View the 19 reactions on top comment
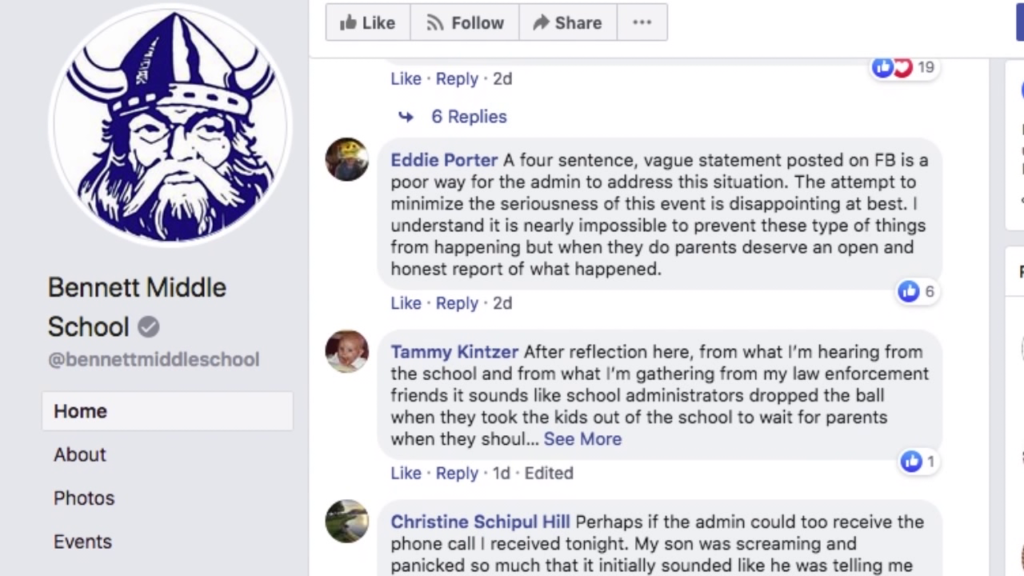 pos(904,67)
